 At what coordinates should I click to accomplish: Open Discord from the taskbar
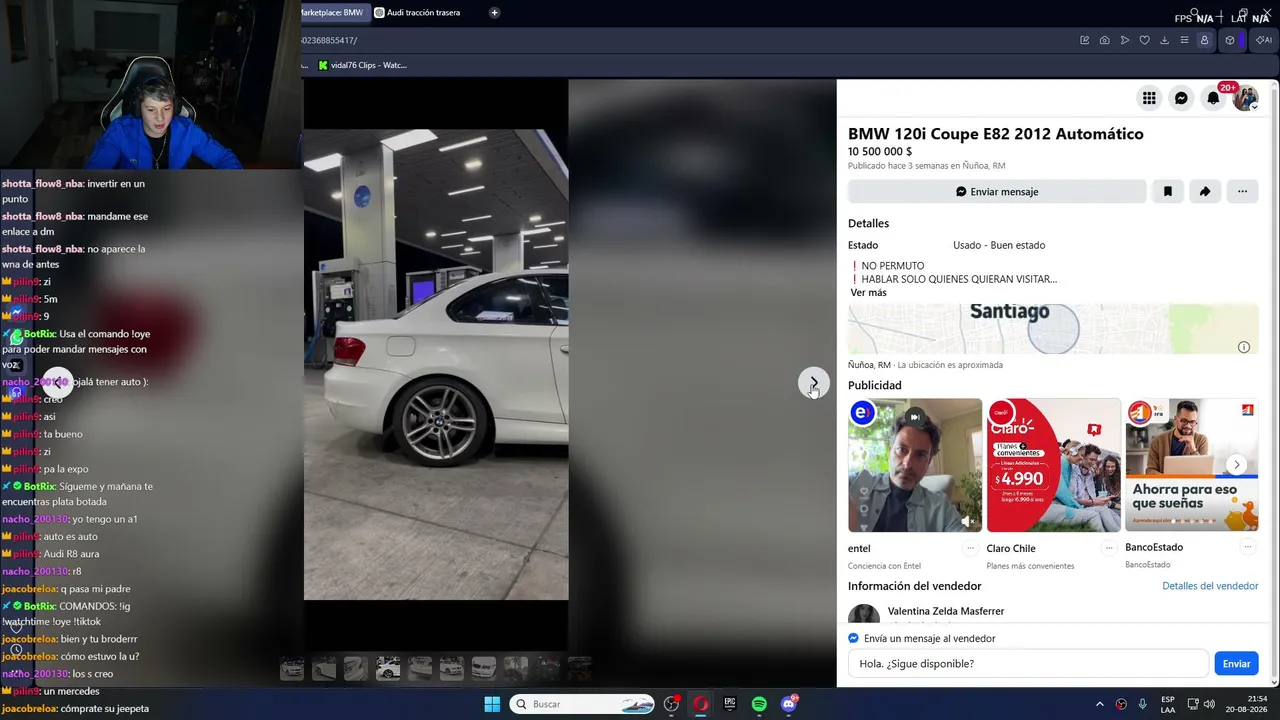[x=788, y=704]
